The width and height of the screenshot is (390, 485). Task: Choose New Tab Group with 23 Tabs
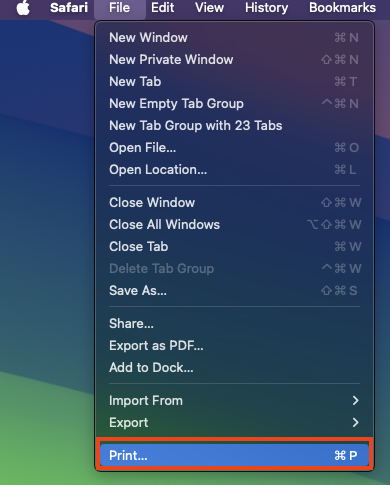(x=234, y=126)
